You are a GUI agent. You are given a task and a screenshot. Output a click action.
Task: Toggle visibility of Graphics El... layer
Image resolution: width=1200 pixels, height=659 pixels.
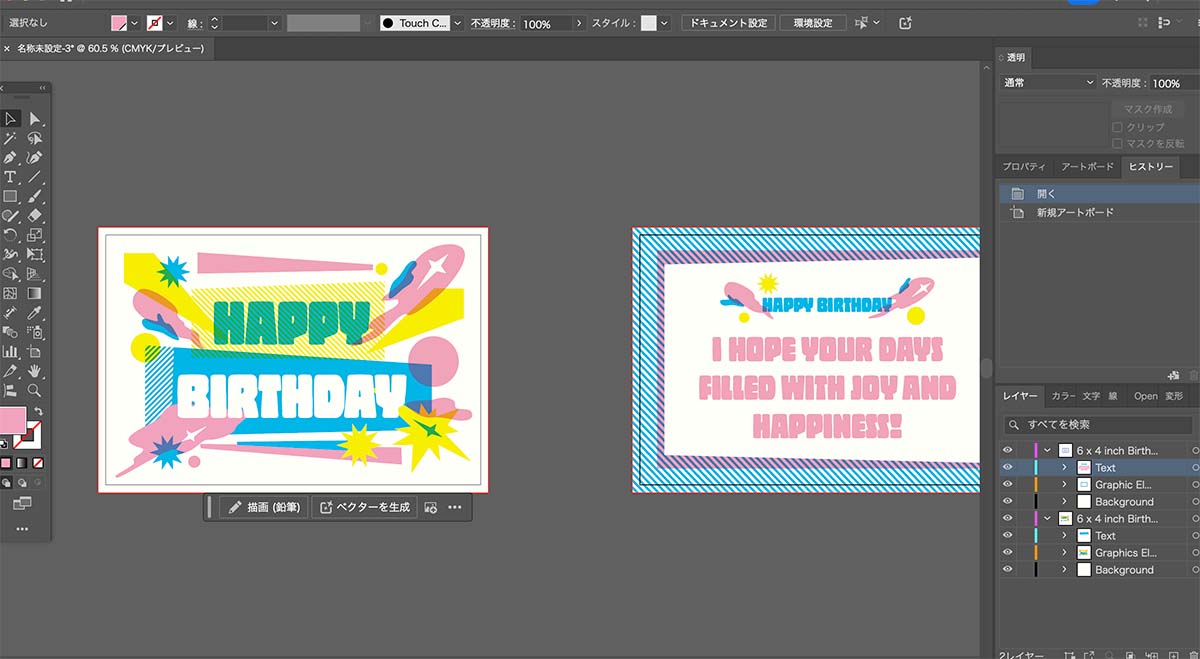pos(1007,552)
